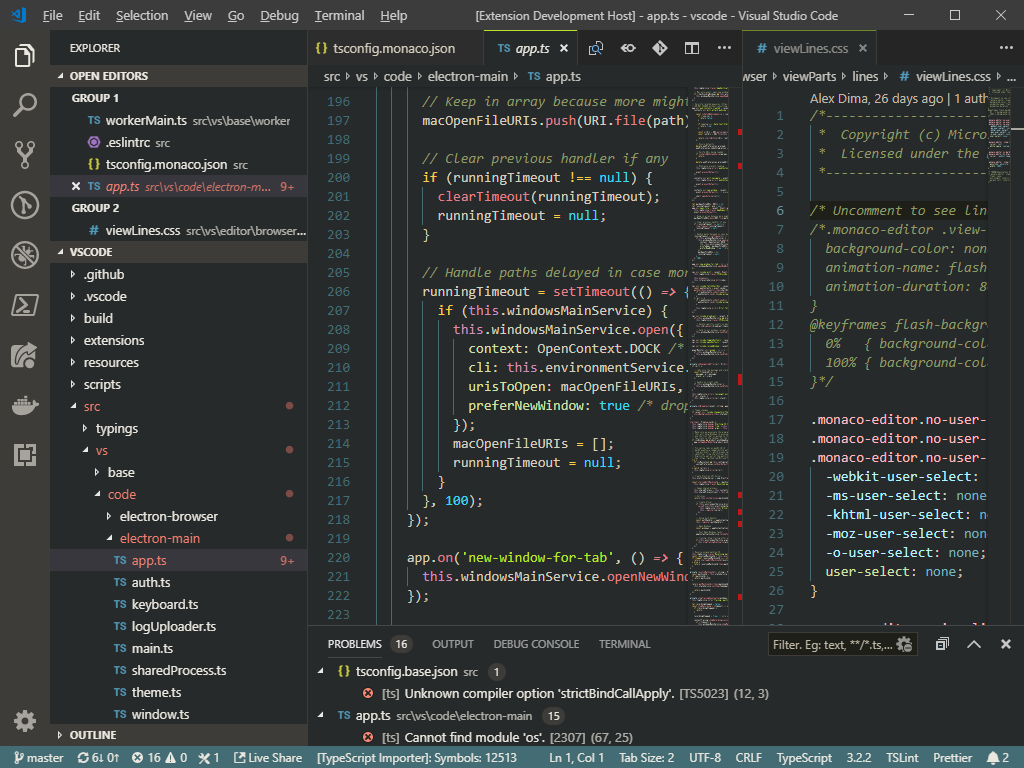Maximize the panel with the up chevron
Viewport: 1024px width, 768px height.
[x=974, y=645]
